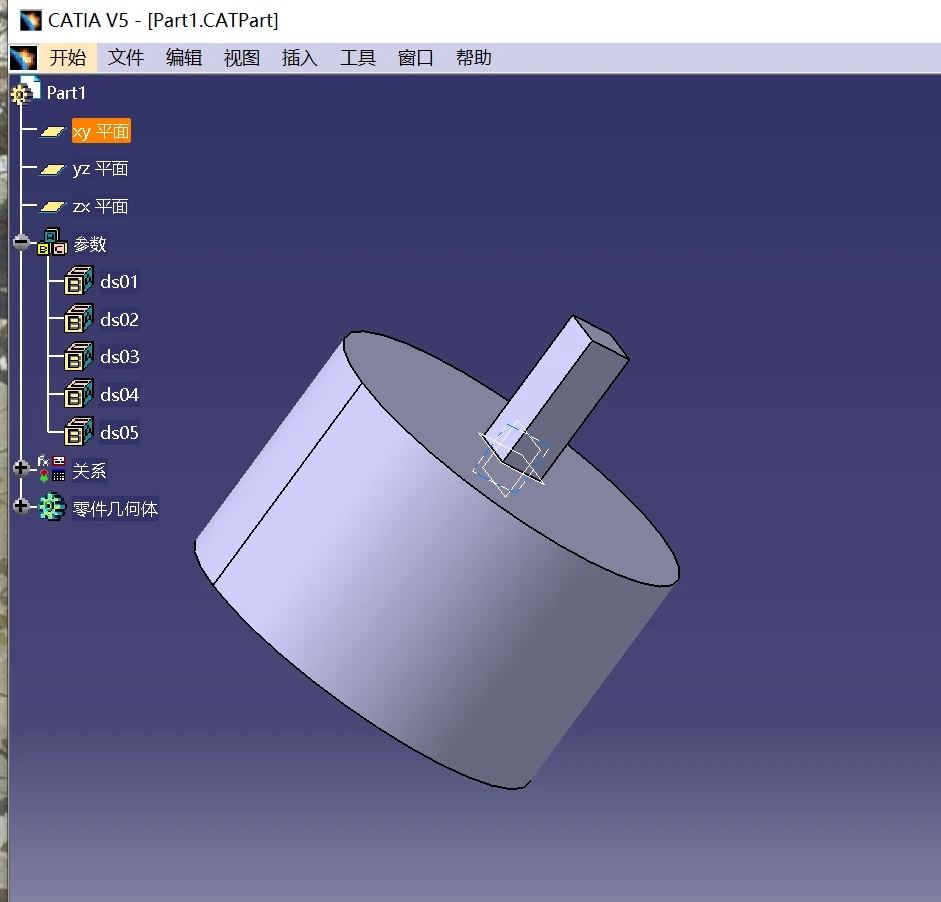The width and height of the screenshot is (941, 902).
Task: Select the 零件几何体 tree label
Action: coord(115,509)
